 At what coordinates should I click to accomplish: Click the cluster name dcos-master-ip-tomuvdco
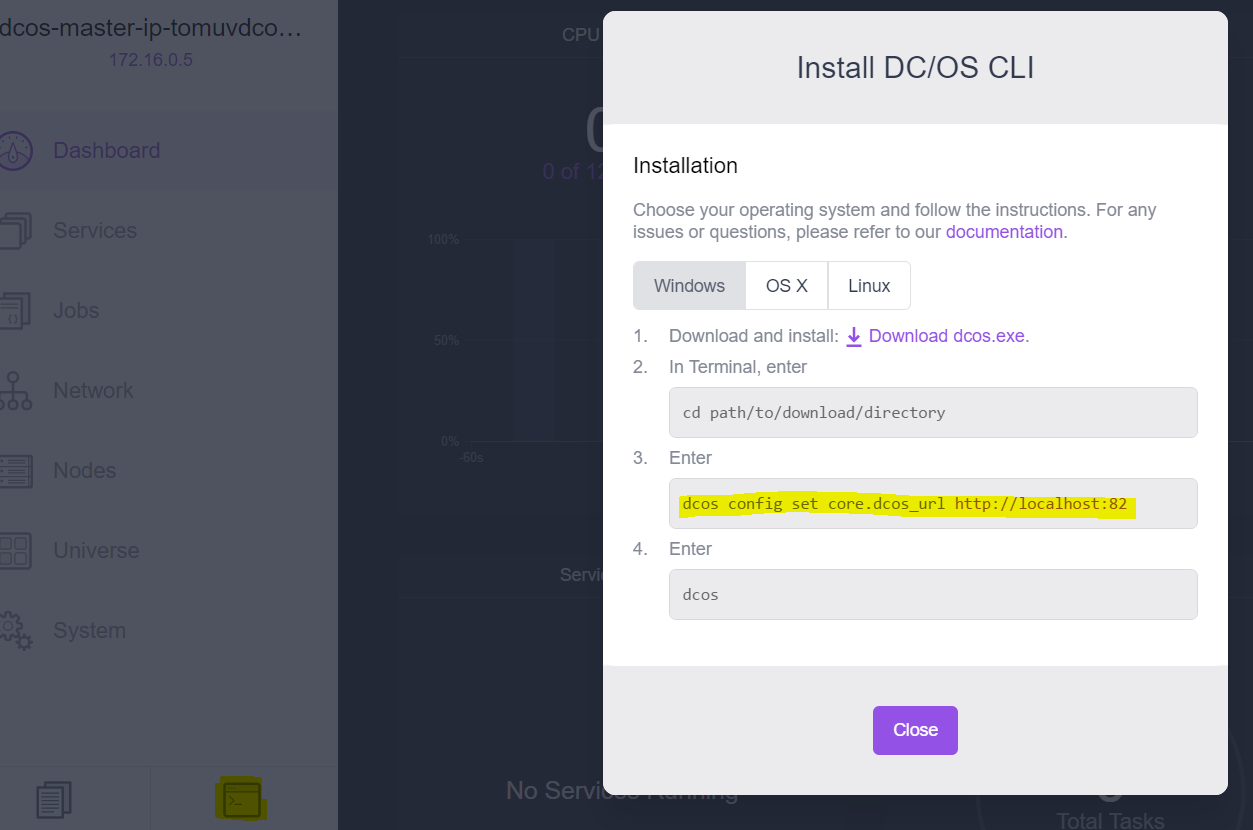[150, 28]
